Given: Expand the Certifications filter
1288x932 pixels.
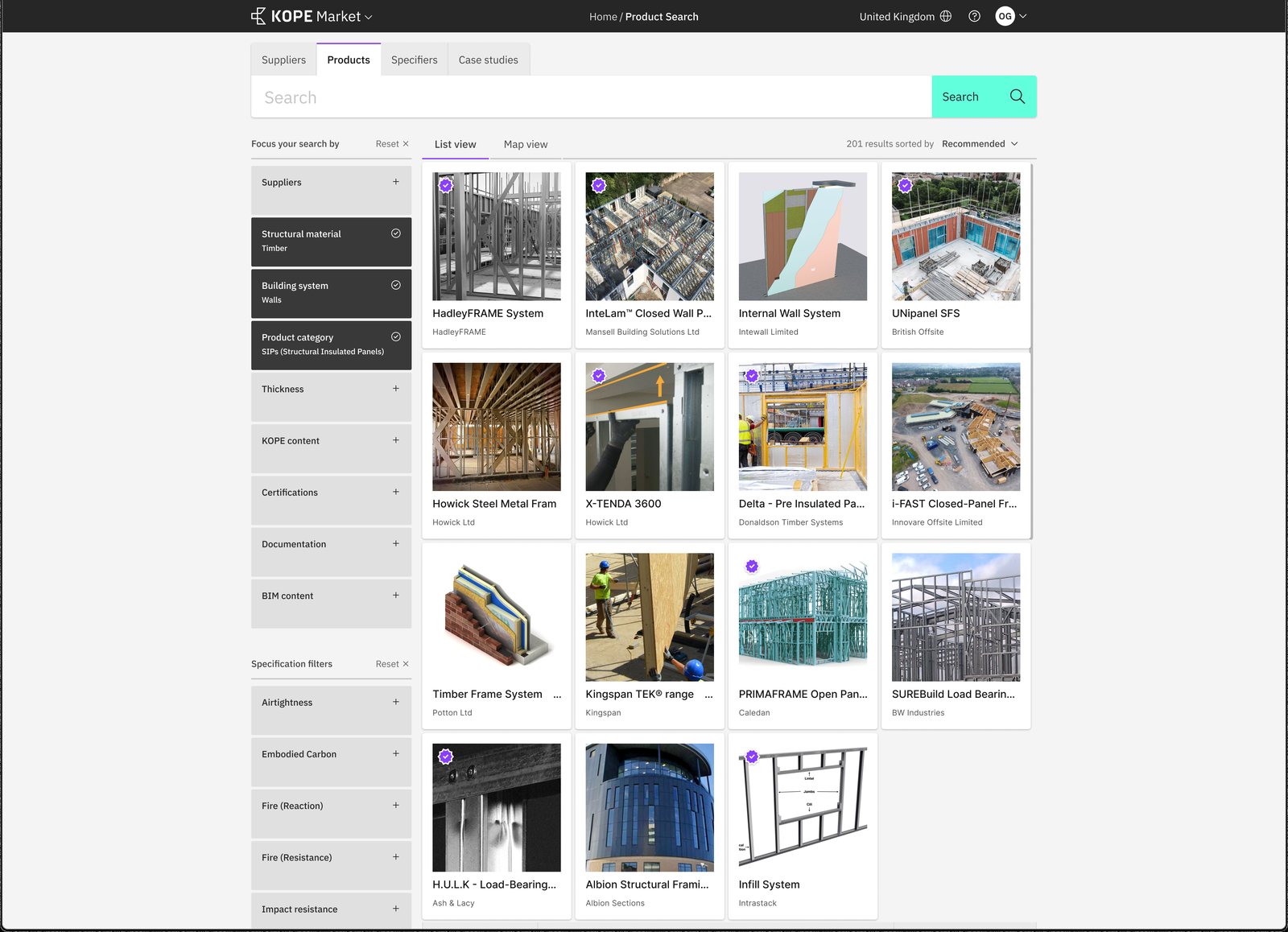Looking at the screenshot, I should 331,500.
